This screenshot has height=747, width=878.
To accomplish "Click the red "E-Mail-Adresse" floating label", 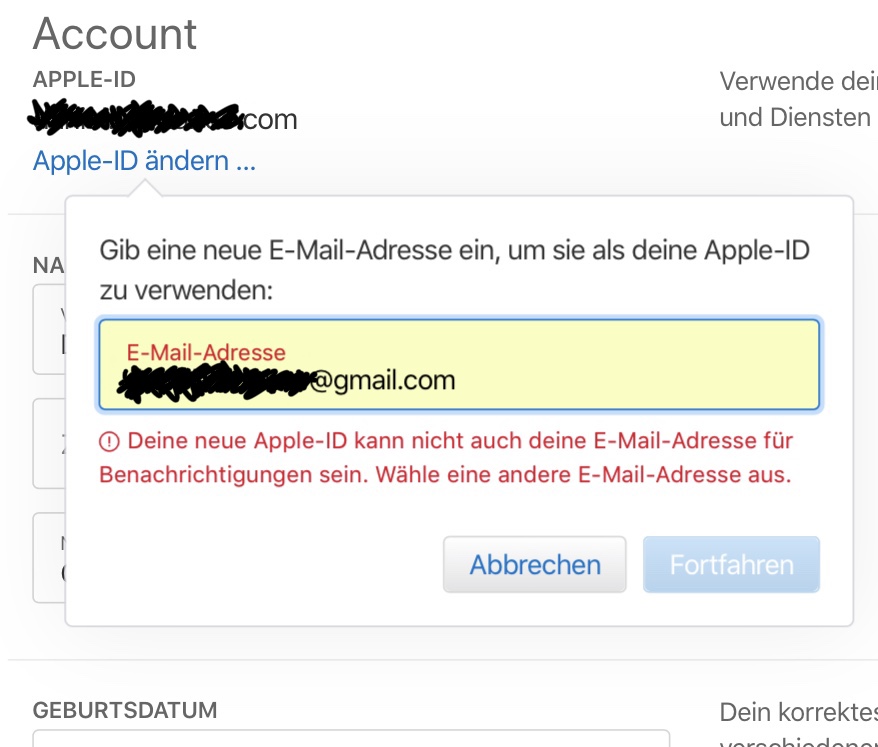I will click(x=206, y=352).
